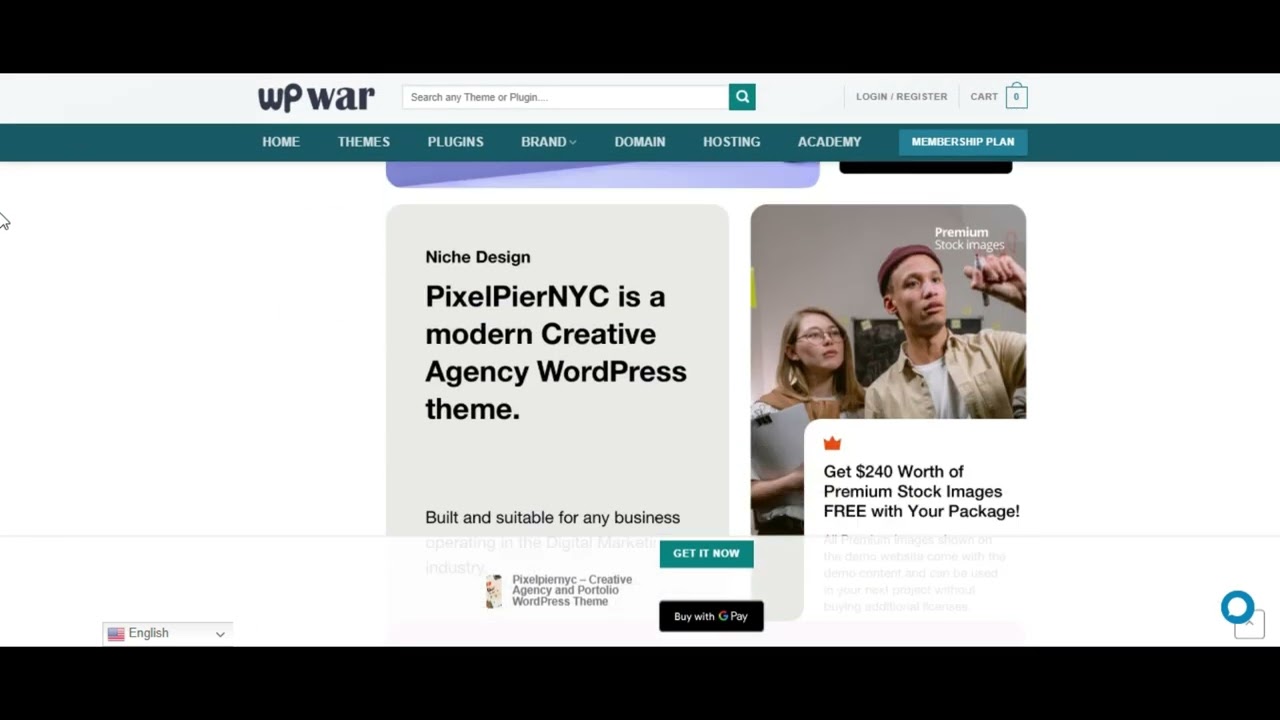
Task: Open the ACADEMY menu item
Action: click(x=830, y=142)
